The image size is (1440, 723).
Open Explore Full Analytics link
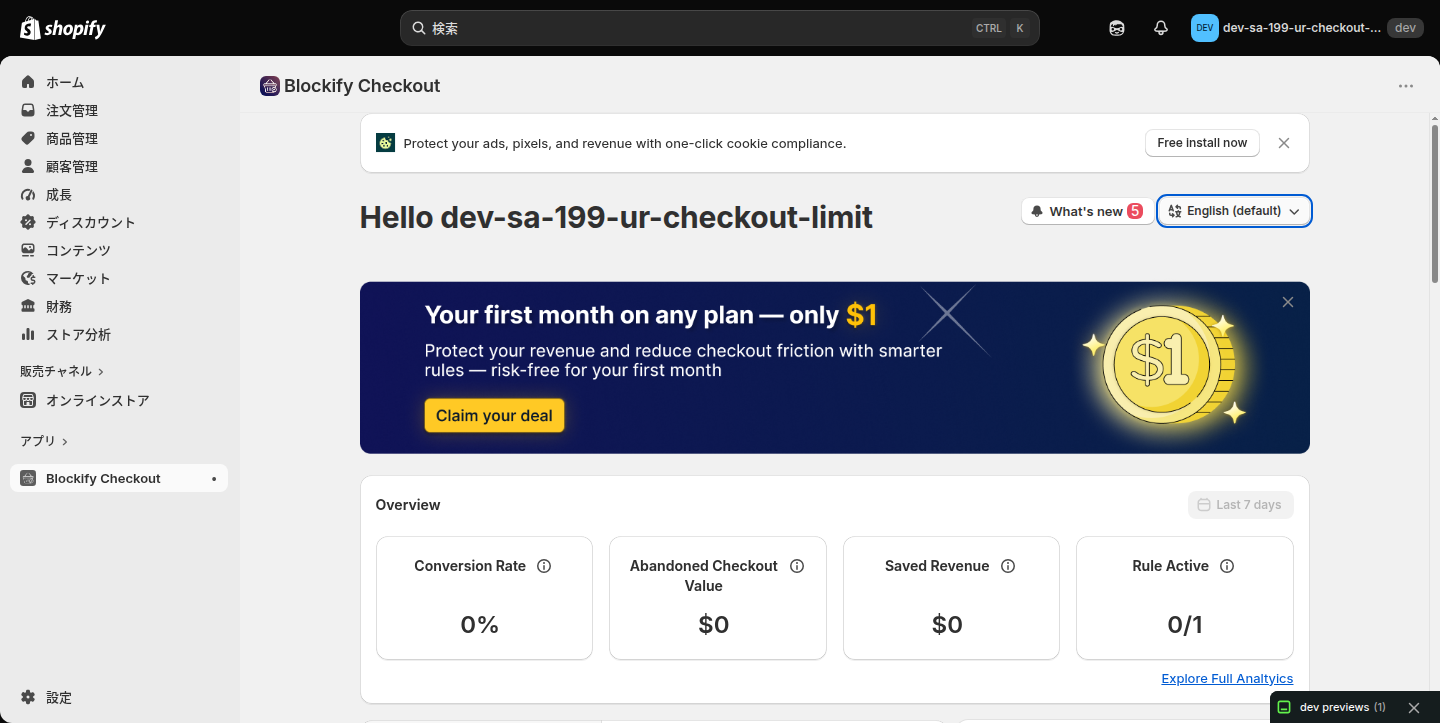1227,679
